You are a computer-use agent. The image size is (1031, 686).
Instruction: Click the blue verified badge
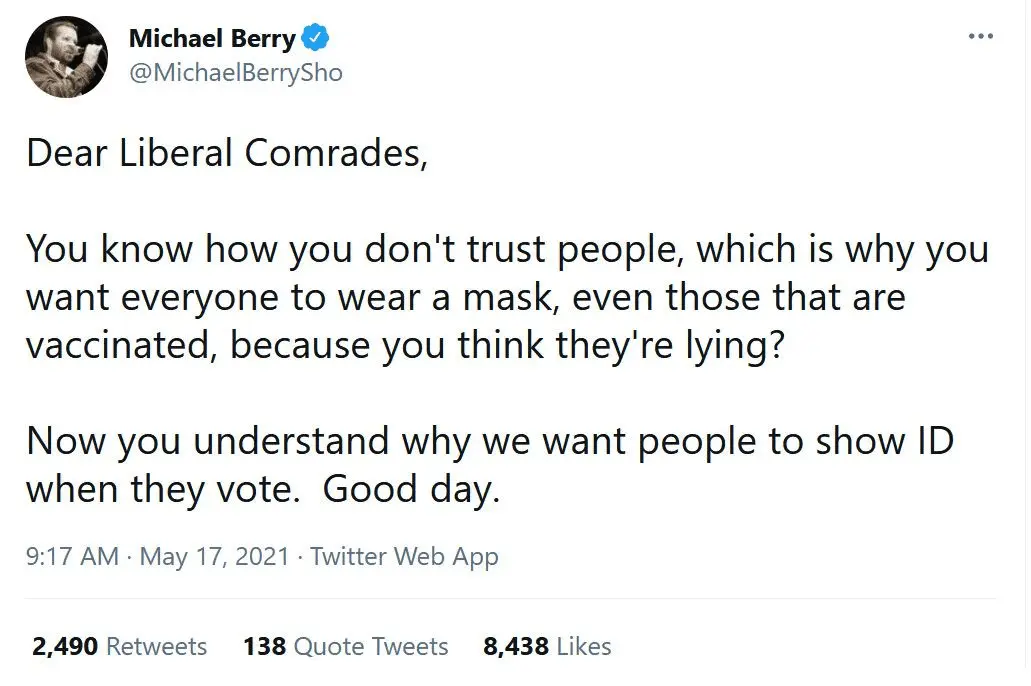(317, 39)
